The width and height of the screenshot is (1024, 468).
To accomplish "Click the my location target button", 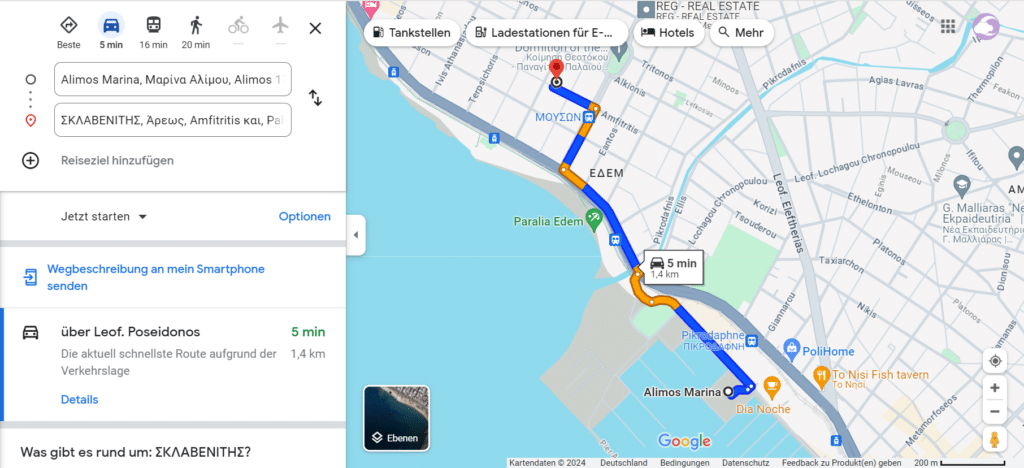I will coord(994,361).
